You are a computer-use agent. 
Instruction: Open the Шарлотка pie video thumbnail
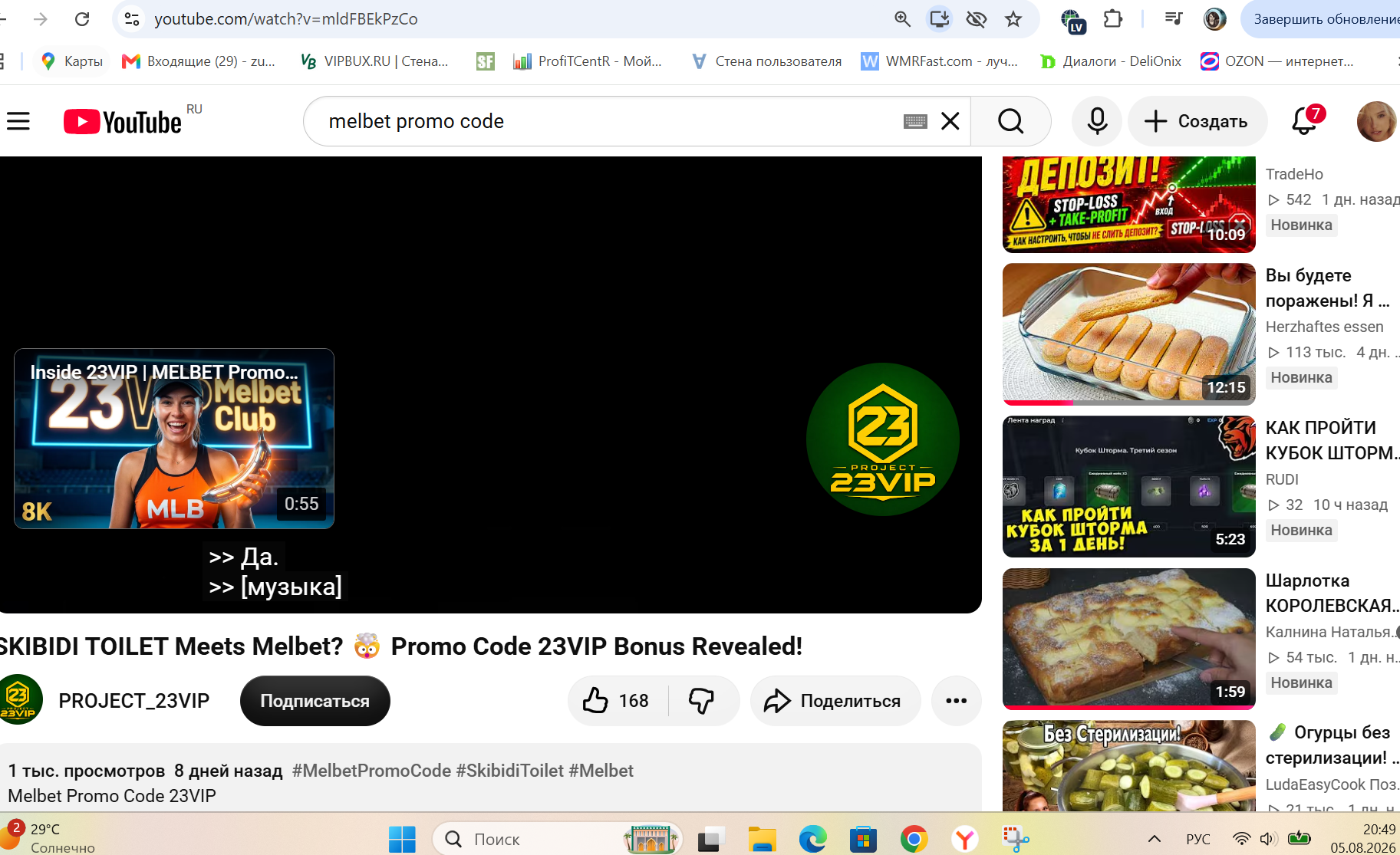(x=1129, y=639)
